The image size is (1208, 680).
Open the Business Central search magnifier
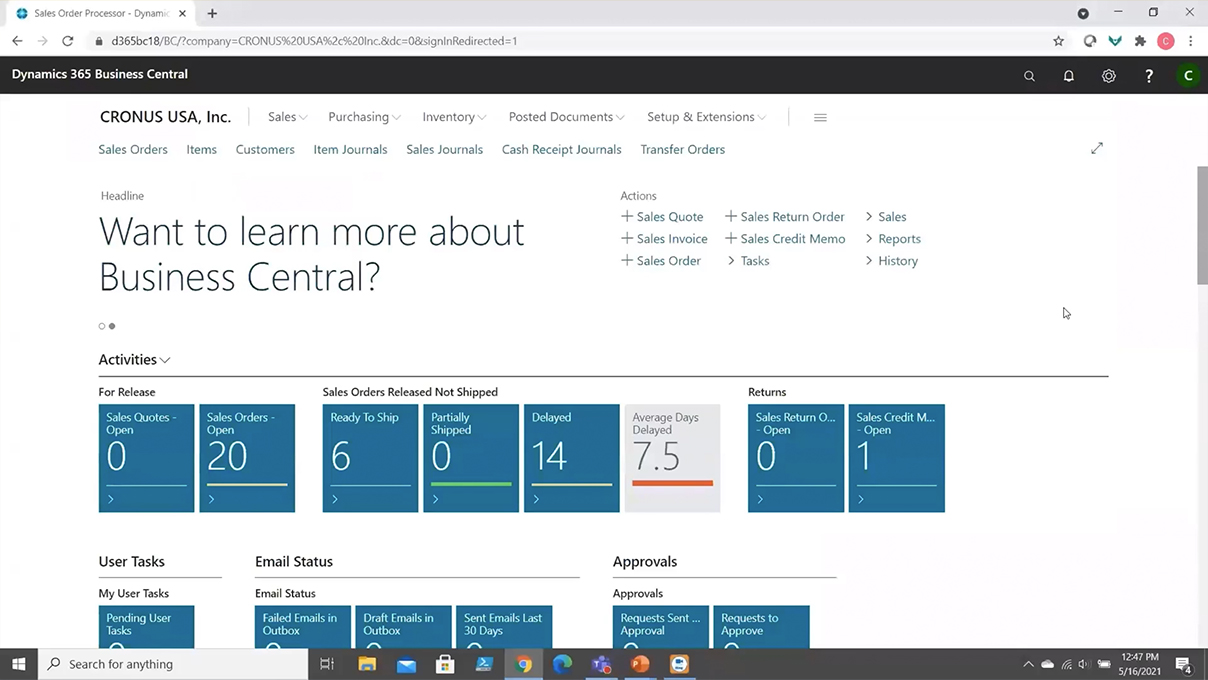tap(1029, 76)
